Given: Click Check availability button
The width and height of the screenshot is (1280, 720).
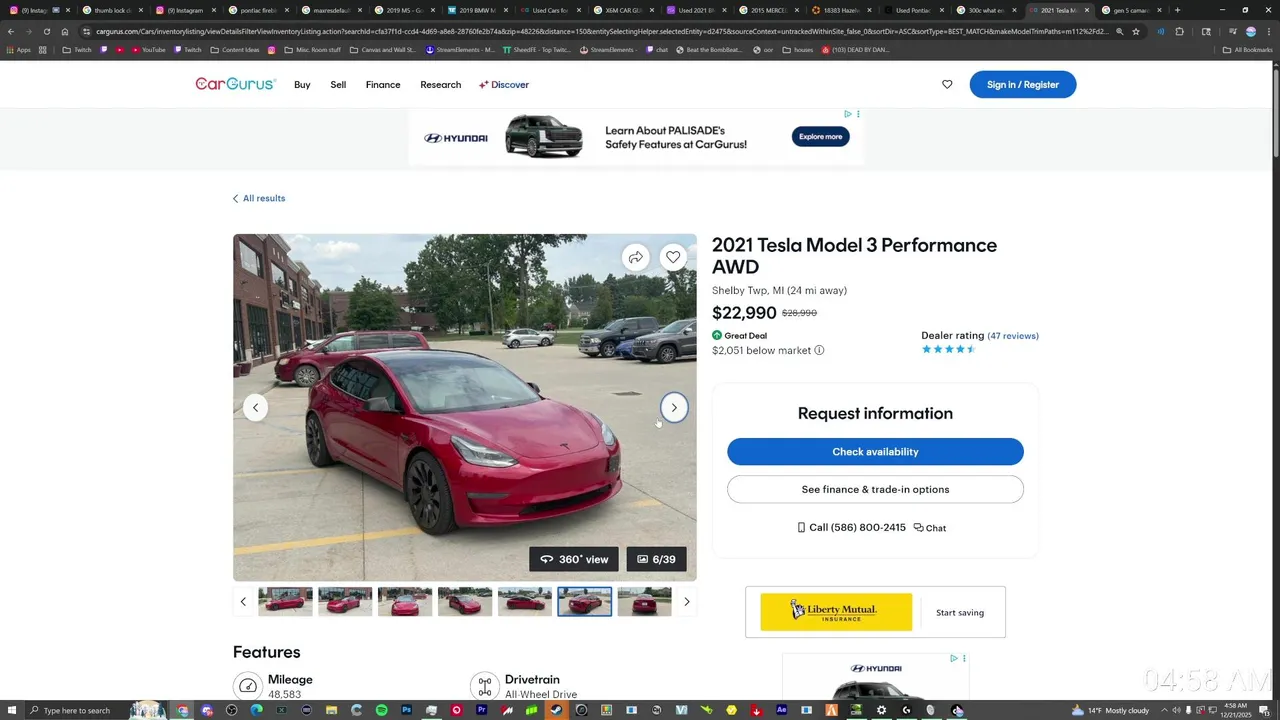Looking at the screenshot, I should pyautogui.click(x=875, y=451).
